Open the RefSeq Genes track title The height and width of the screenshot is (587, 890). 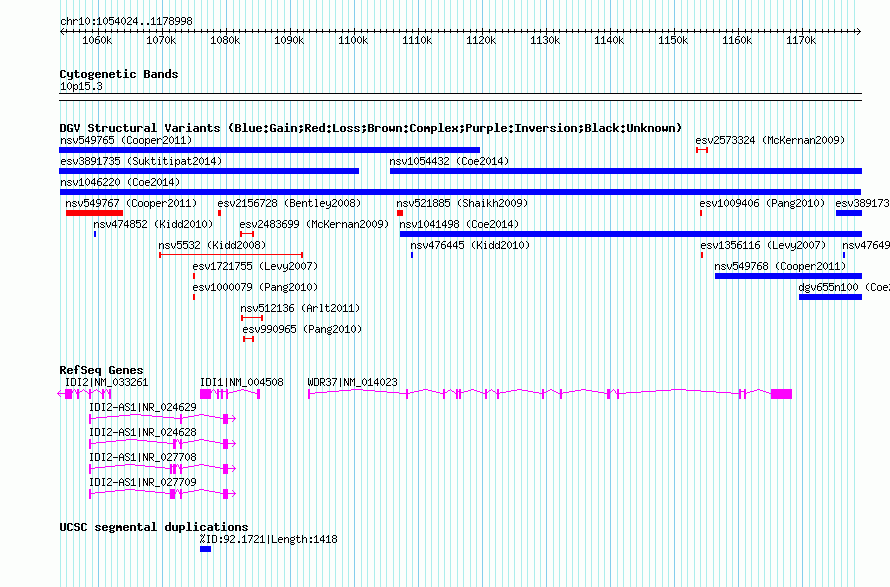pos(102,370)
